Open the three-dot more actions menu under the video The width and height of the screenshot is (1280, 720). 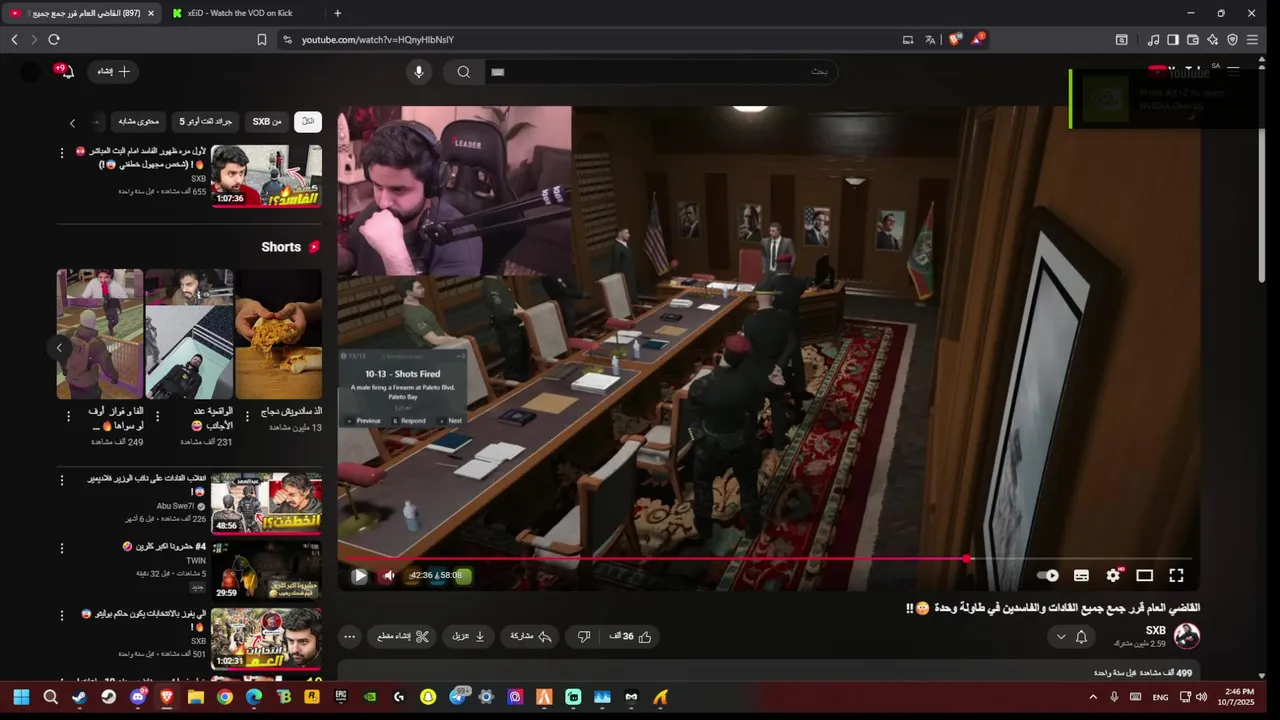[349, 636]
